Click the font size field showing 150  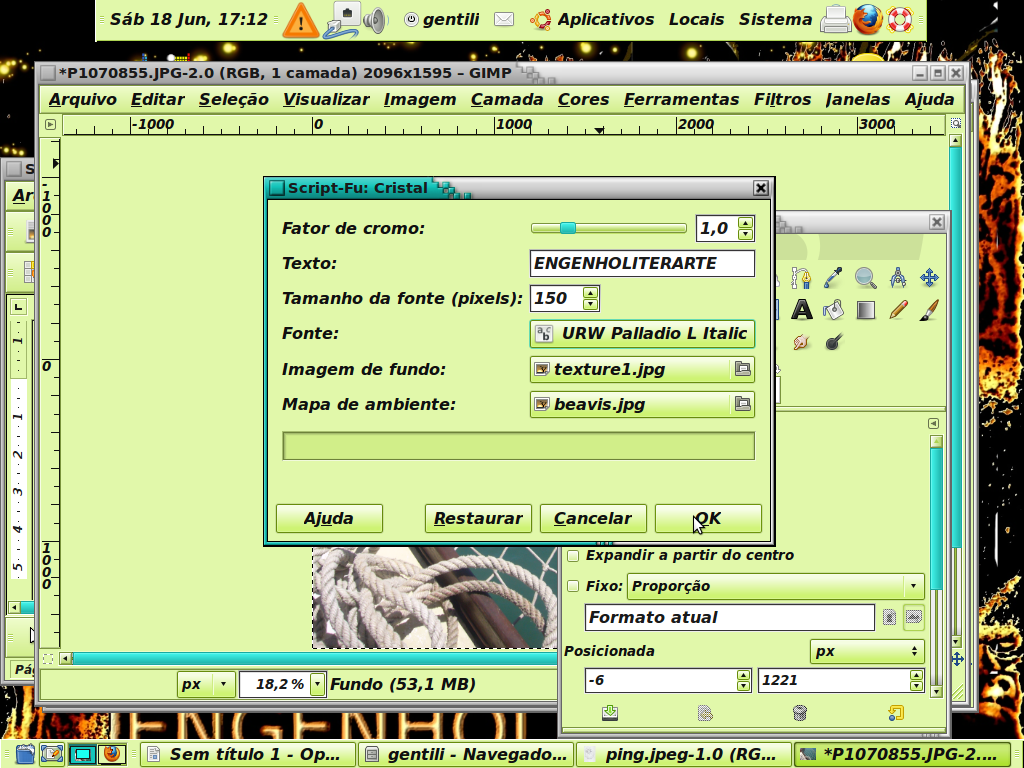point(556,298)
